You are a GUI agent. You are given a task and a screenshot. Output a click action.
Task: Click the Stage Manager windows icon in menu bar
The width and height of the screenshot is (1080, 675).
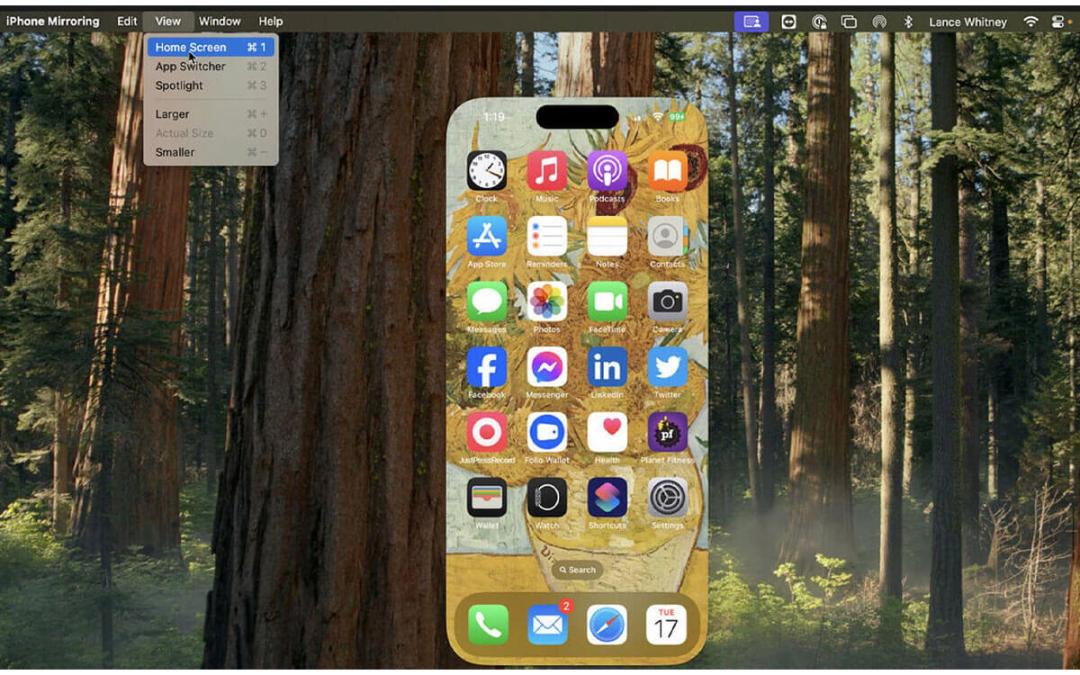tap(849, 22)
